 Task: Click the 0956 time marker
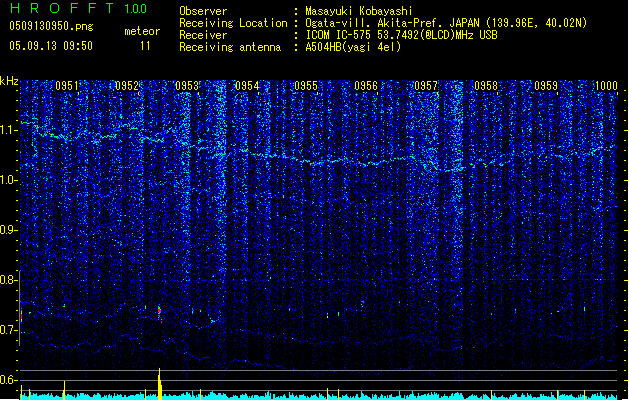(366, 86)
